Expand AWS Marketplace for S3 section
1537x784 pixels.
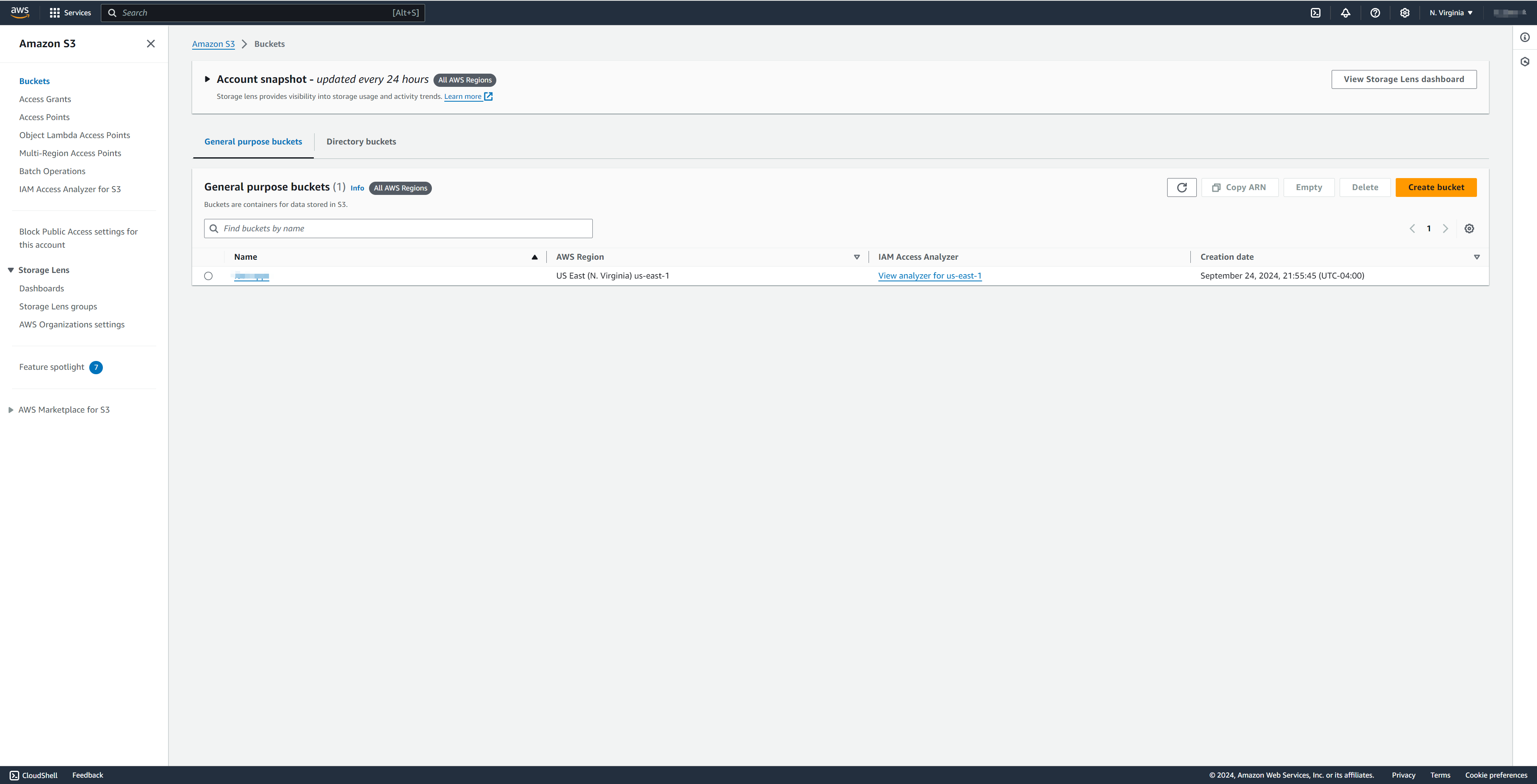11,410
